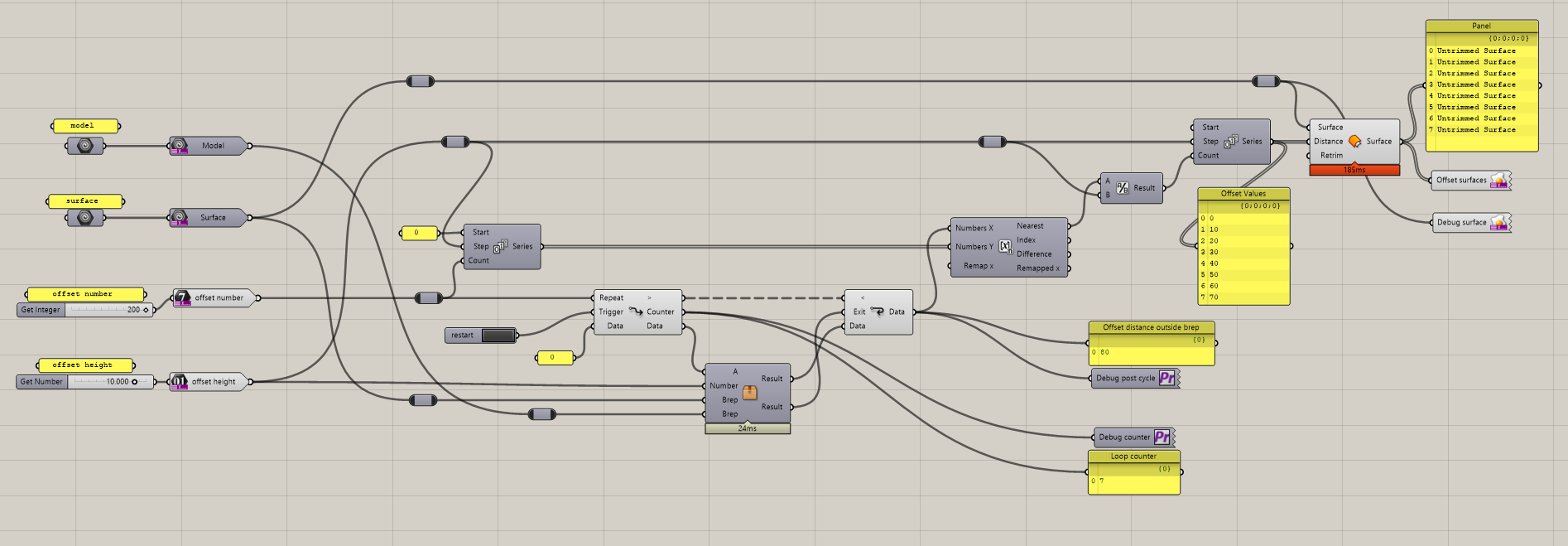This screenshot has width=1568, height=546.
Task: Click the Python script box icon
Action: click(750, 393)
